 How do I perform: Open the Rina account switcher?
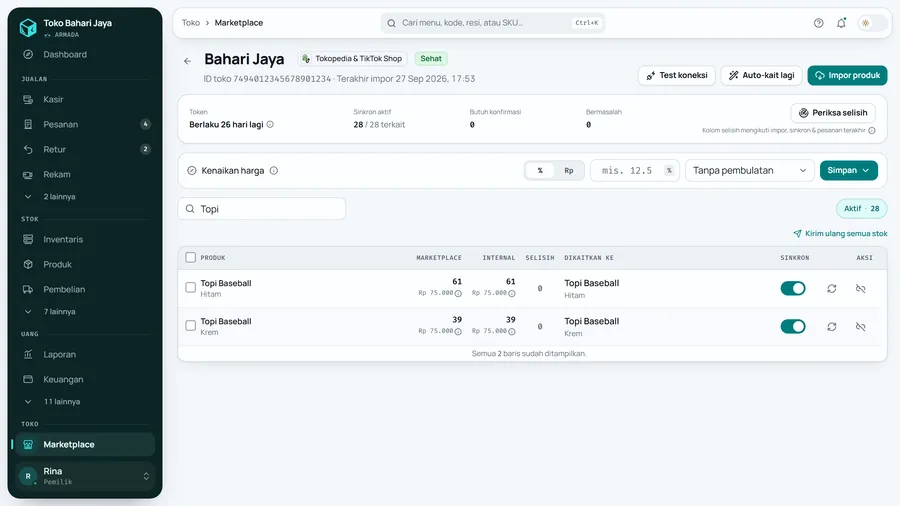click(85, 476)
